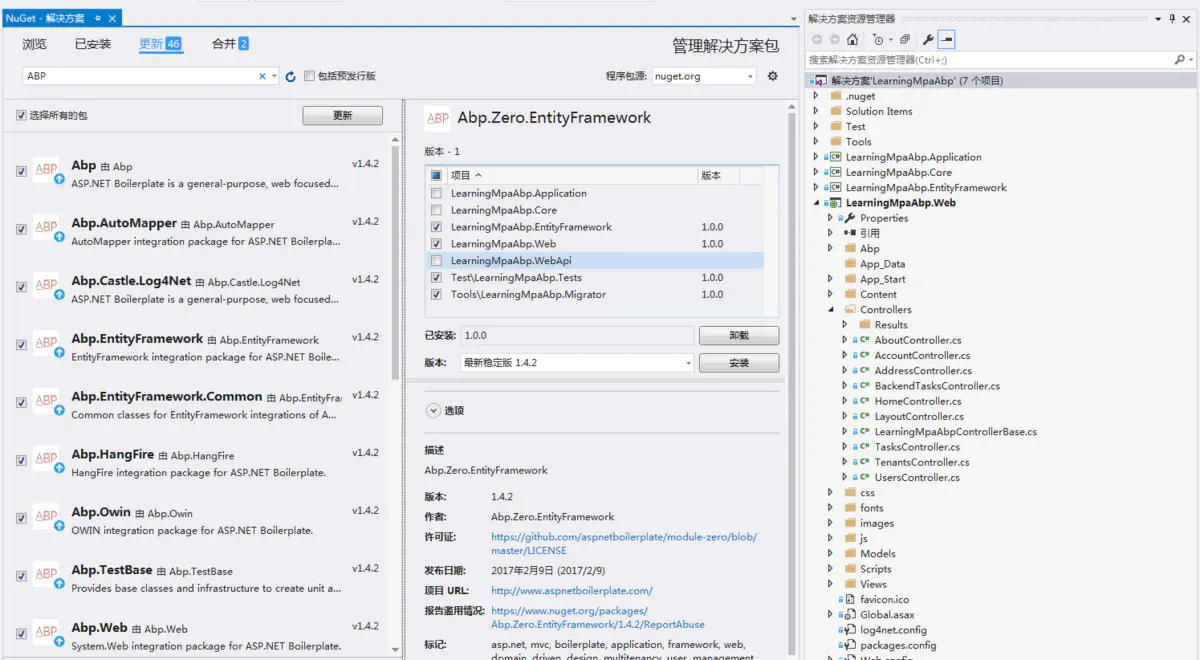Click Back arrow in Solution Explorer toolbar
1200x660 pixels.
tap(817, 40)
